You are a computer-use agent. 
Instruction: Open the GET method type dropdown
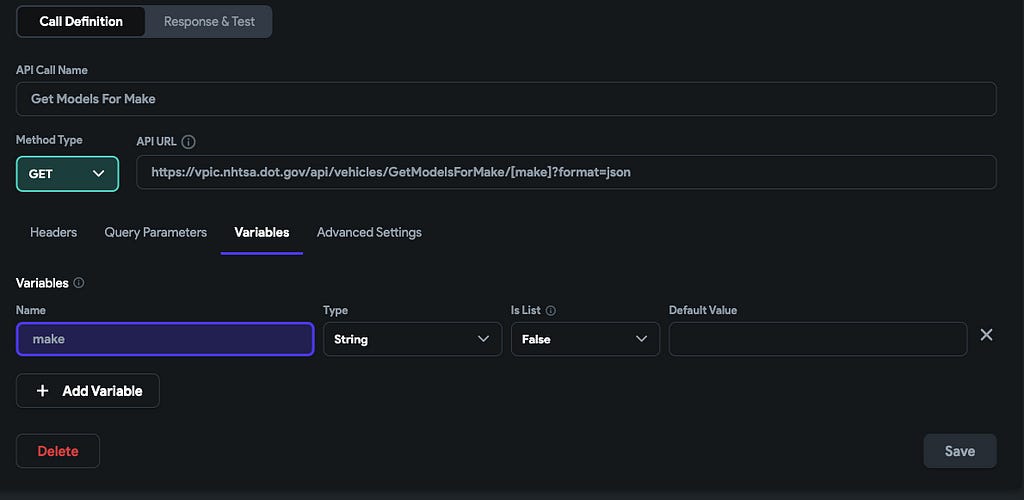pos(67,173)
